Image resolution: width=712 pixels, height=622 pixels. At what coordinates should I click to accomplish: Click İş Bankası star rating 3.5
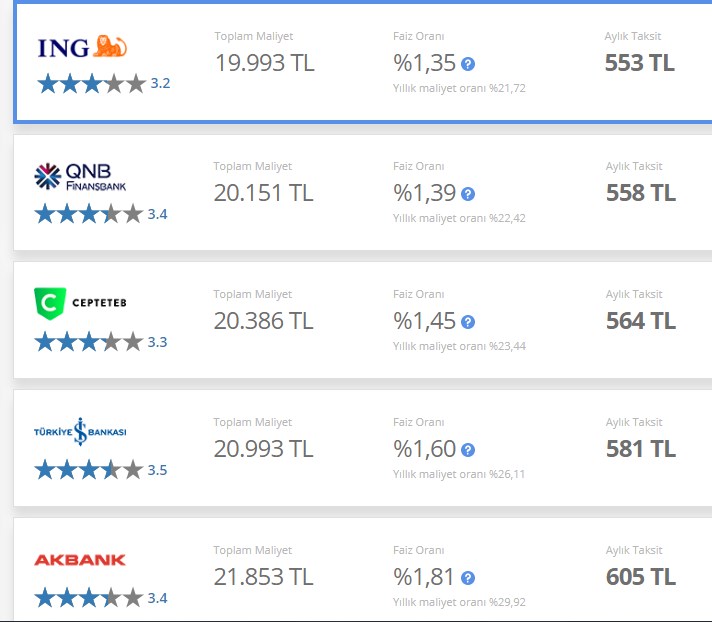[x=101, y=470]
